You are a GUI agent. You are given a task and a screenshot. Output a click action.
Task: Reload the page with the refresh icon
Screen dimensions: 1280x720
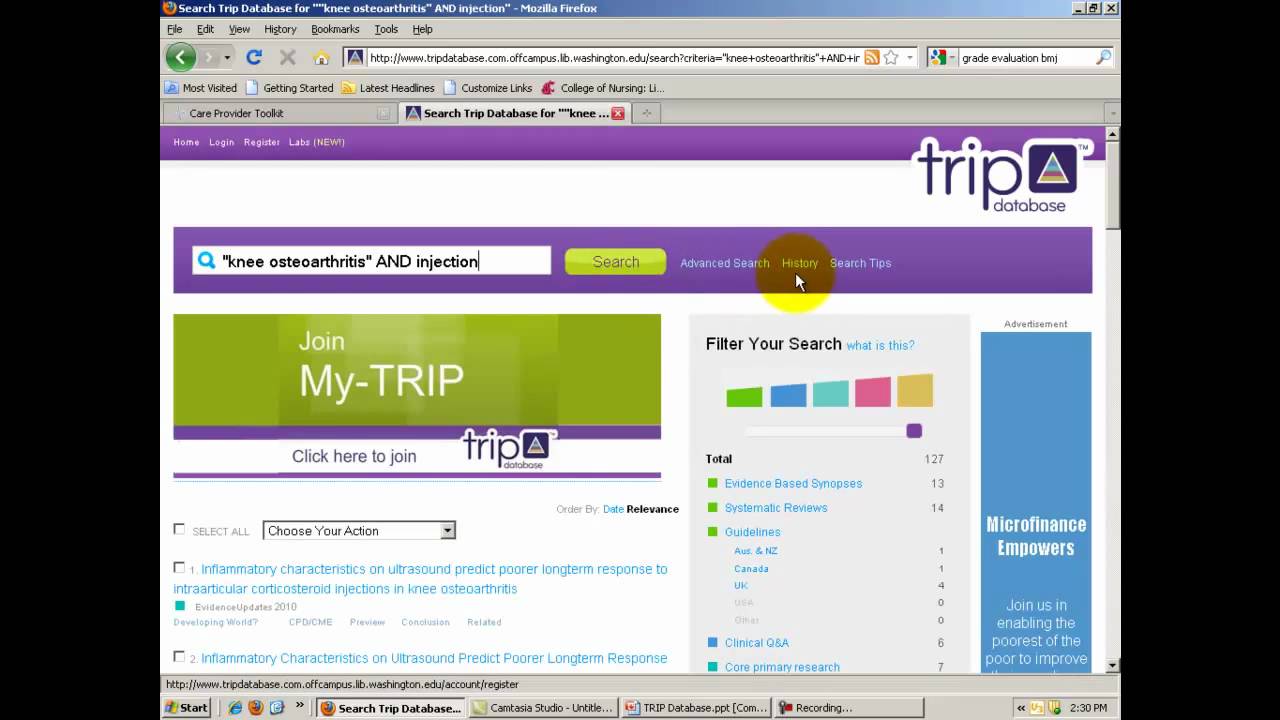coord(254,58)
